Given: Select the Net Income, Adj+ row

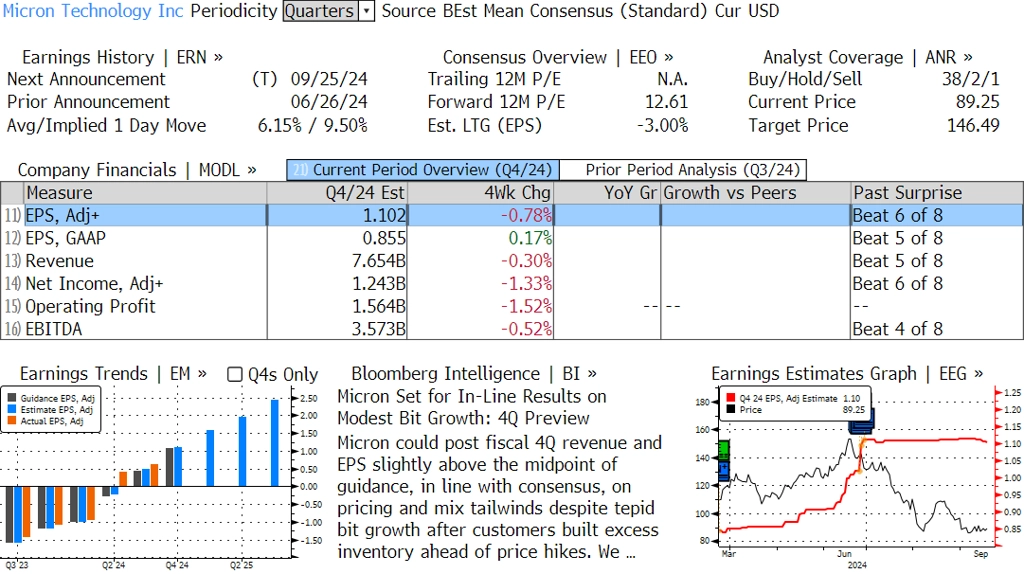Looking at the screenshot, I should pos(511,284).
